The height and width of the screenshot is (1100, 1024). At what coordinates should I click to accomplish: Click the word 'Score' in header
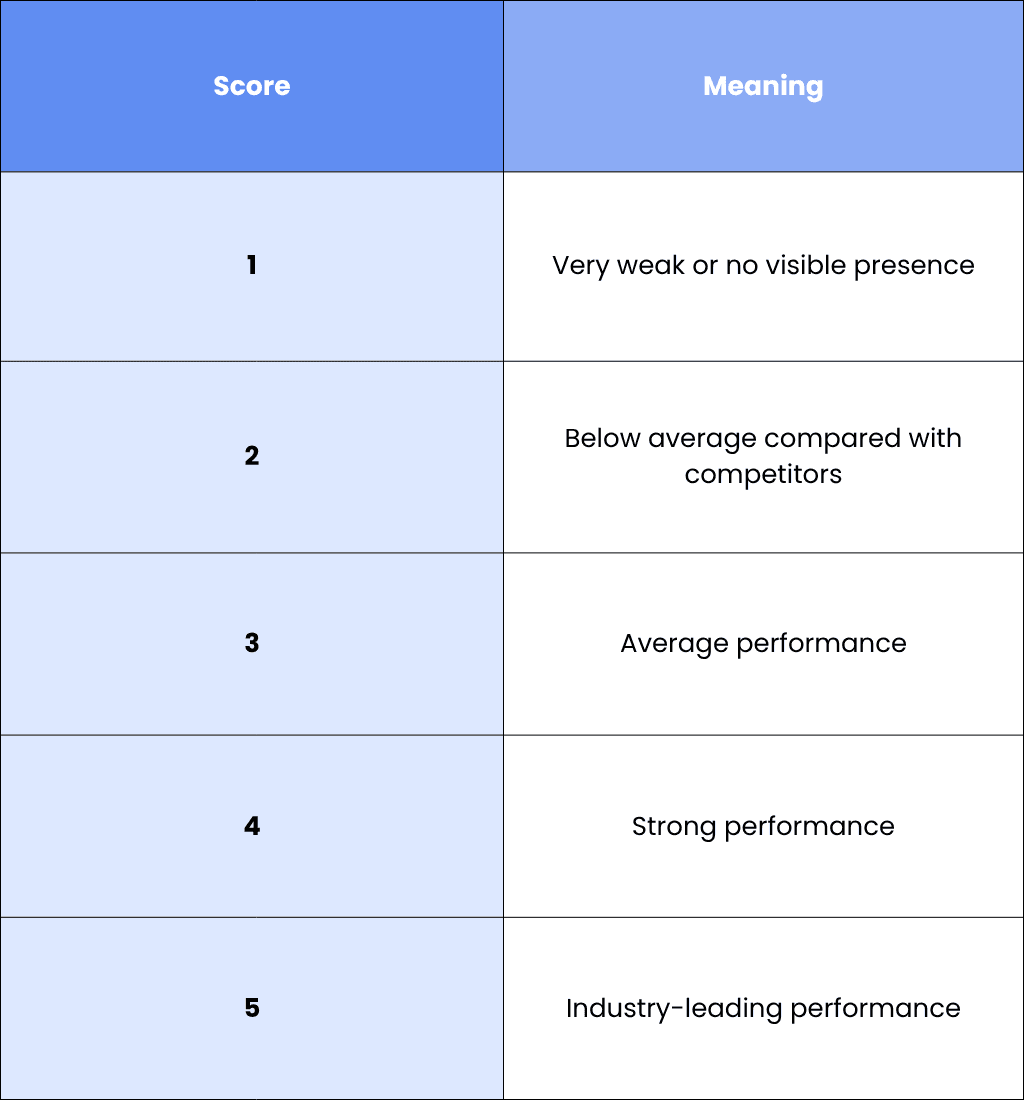click(252, 86)
